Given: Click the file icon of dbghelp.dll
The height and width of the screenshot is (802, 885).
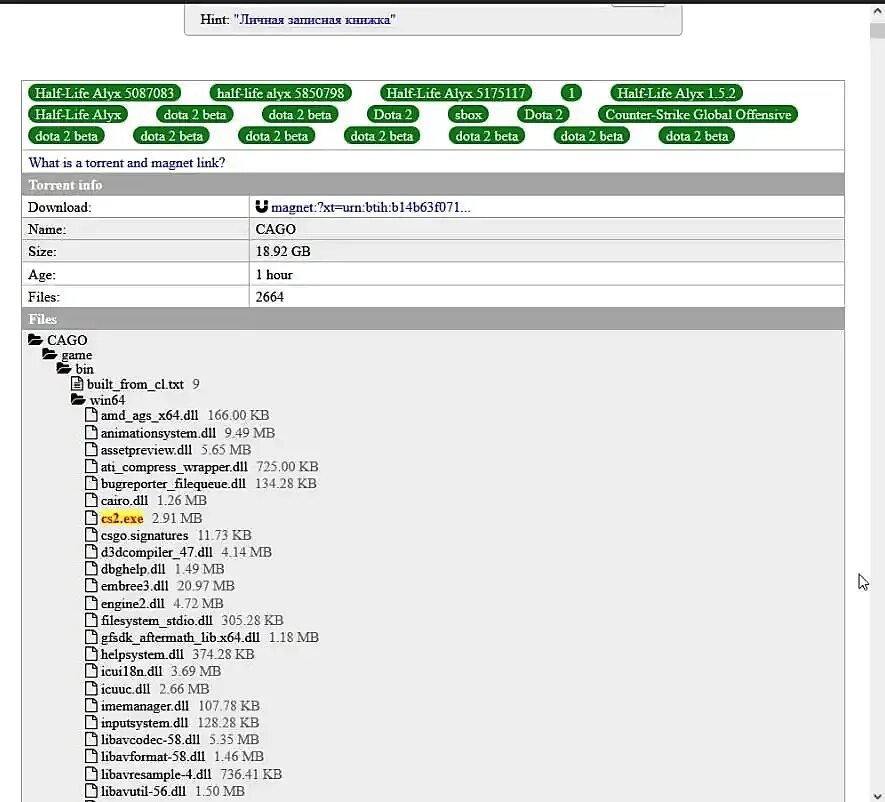Looking at the screenshot, I should click(x=91, y=568).
